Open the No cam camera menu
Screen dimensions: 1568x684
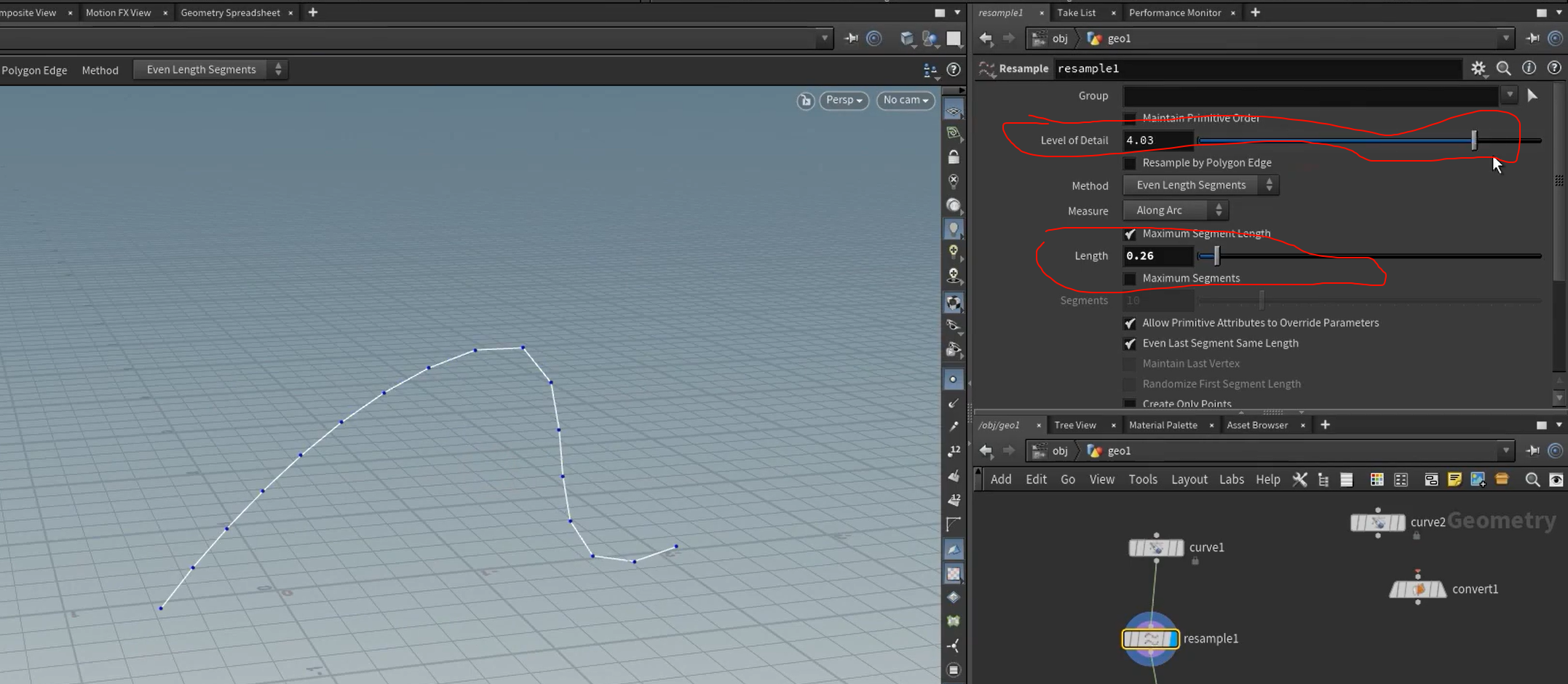pos(906,100)
